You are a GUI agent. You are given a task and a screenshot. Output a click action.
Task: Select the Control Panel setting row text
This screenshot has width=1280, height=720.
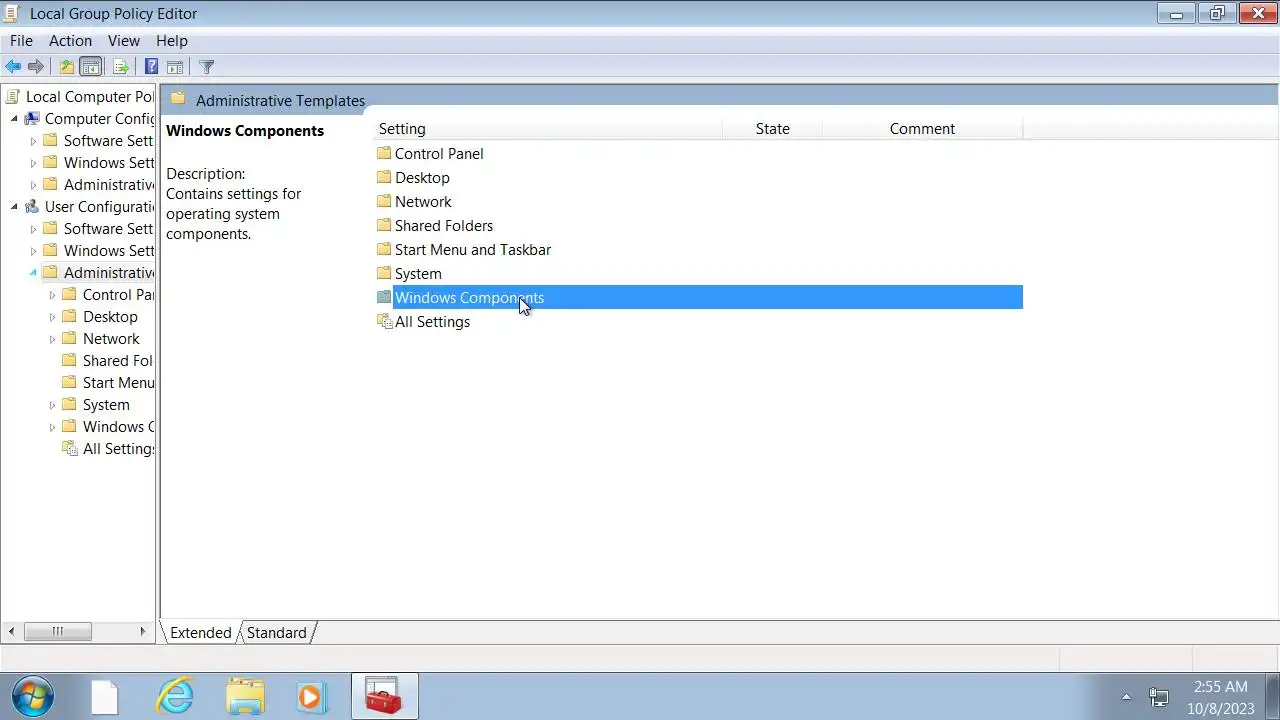click(439, 154)
